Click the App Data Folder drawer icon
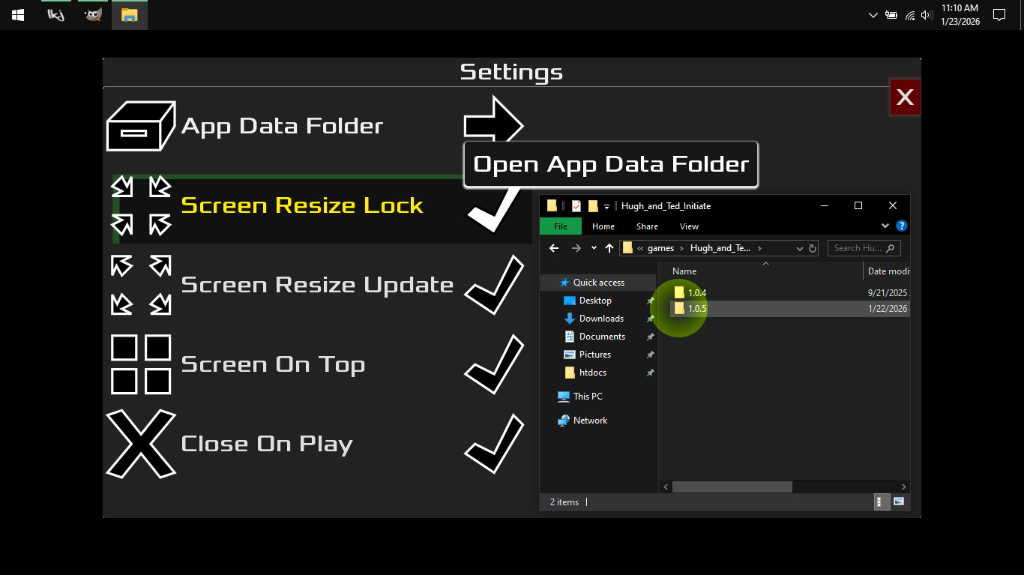The height and width of the screenshot is (575, 1024). (140, 126)
